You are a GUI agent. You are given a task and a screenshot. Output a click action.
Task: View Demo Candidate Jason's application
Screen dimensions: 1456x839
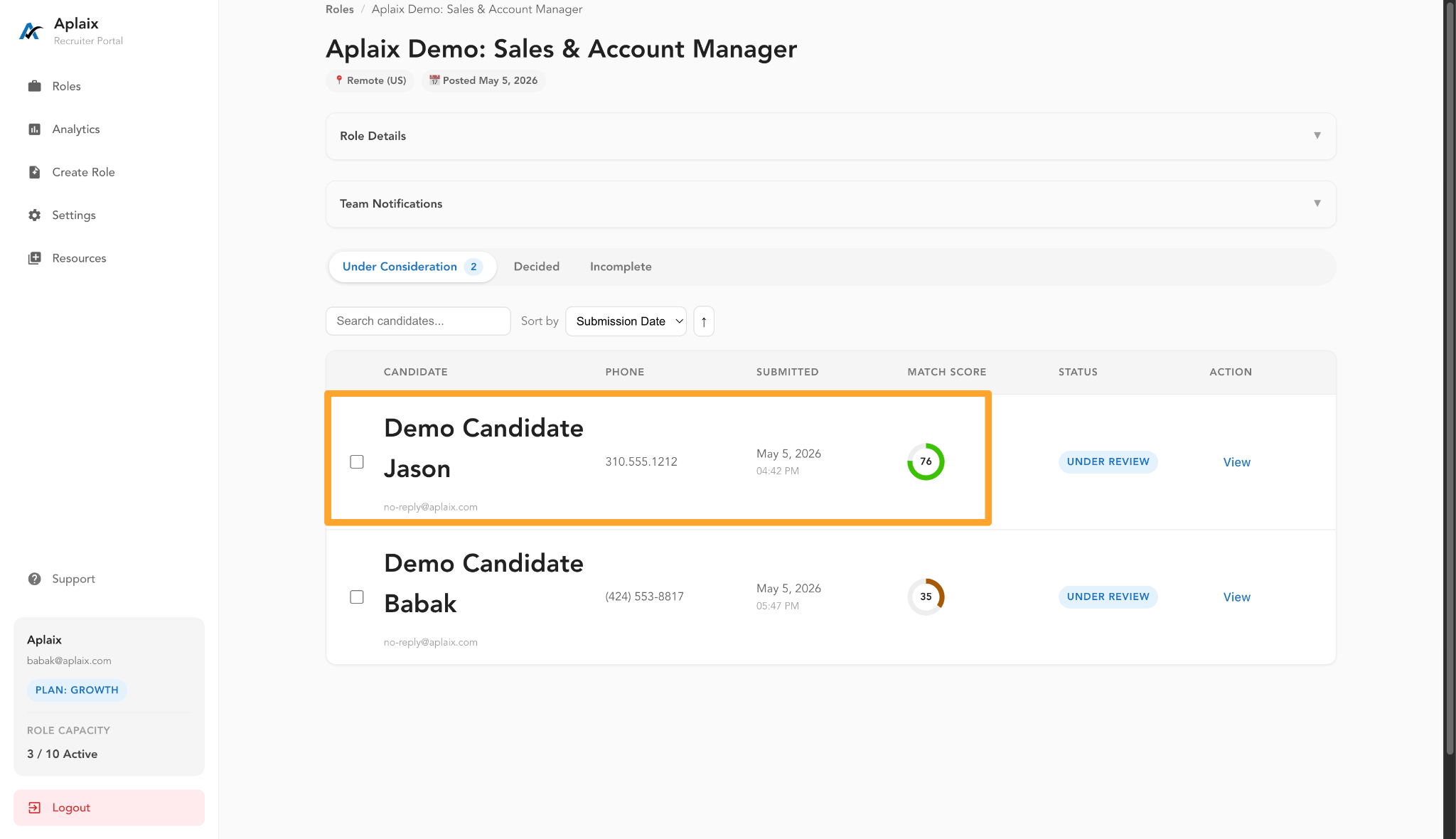tap(1236, 462)
